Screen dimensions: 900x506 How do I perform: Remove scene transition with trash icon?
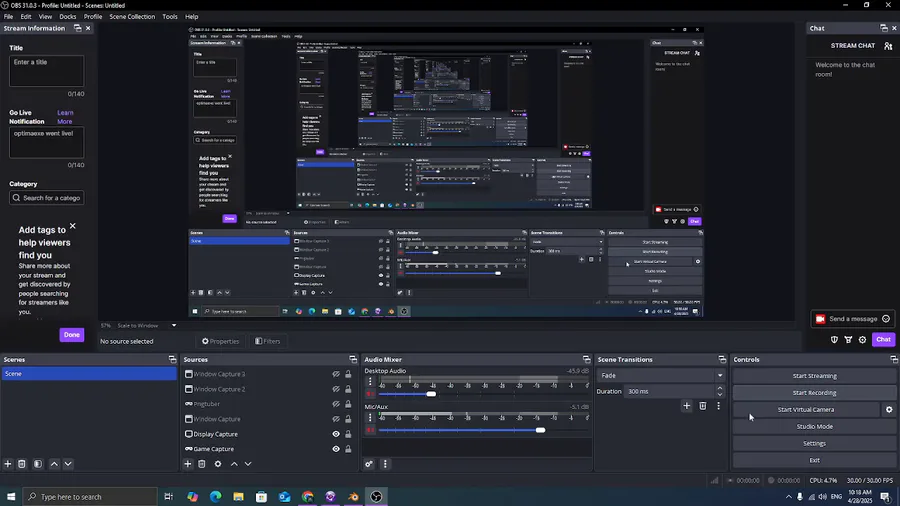coord(703,406)
